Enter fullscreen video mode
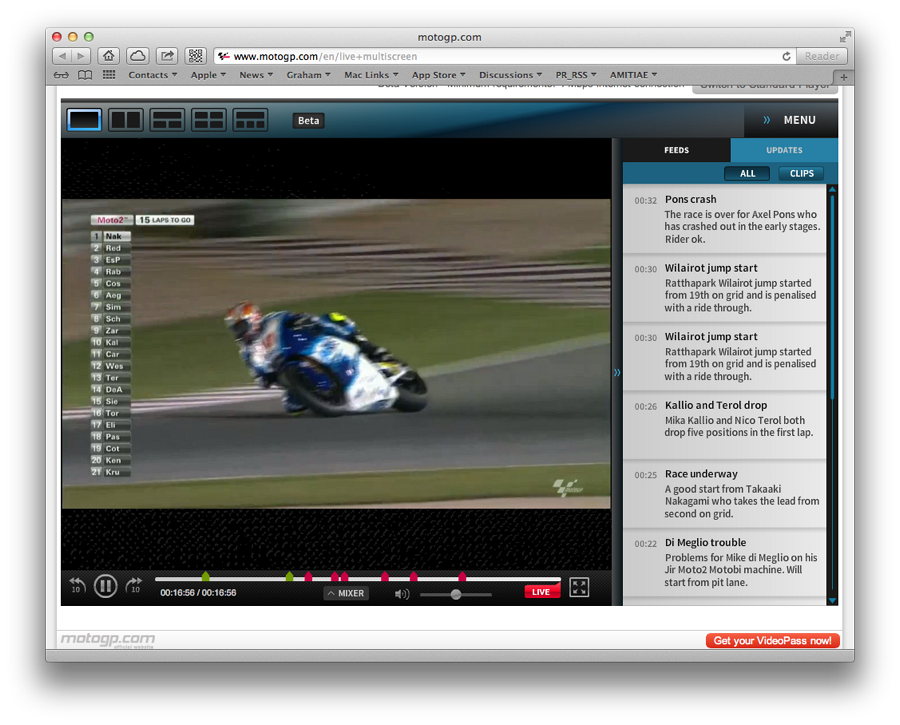900x725 pixels. point(579,587)
